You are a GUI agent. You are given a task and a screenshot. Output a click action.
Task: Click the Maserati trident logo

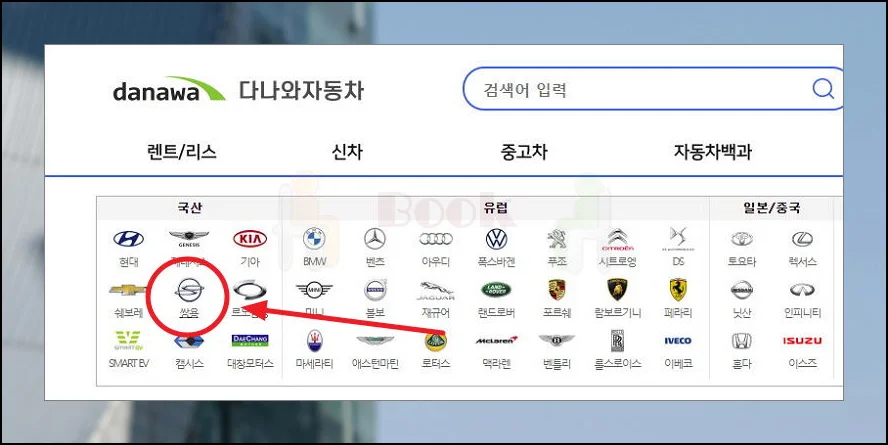click(x=314, y=341)
